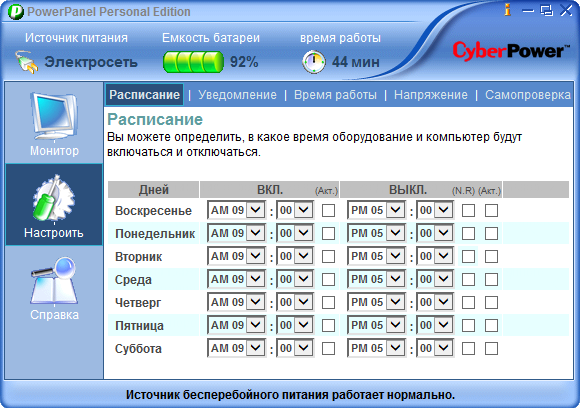Viewport: 580px width, 408px height.
Task: Enable ВЫКЛ. active checkbox for Воскресенье
Action: 491,210
